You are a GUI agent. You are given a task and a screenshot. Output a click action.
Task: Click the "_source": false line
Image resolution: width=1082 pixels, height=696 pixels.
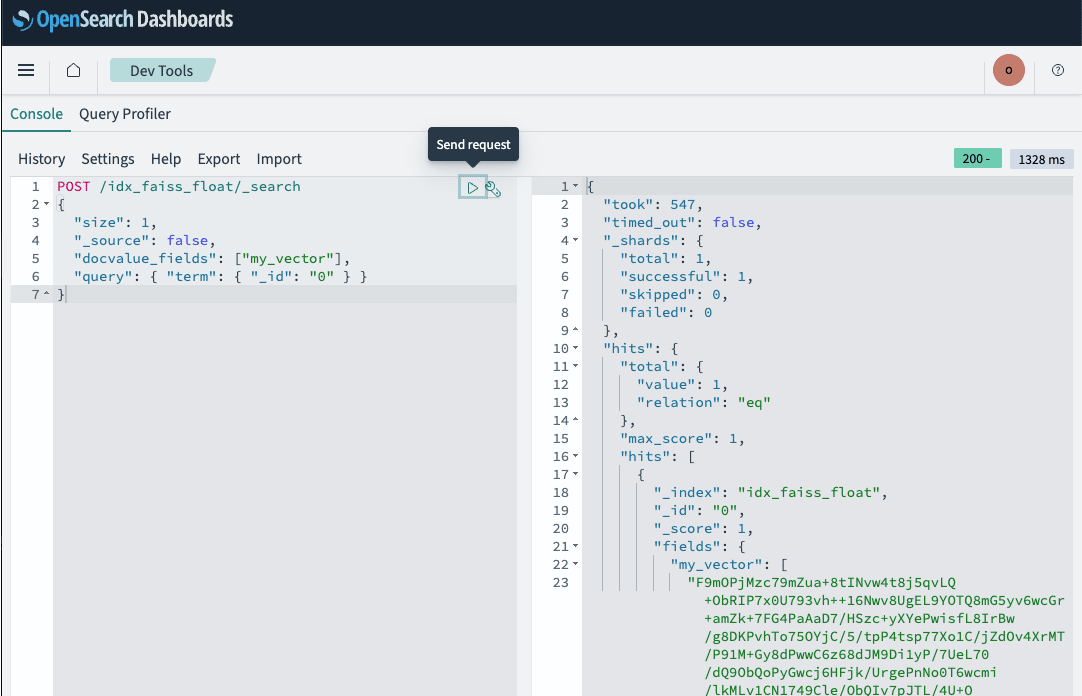145,240
